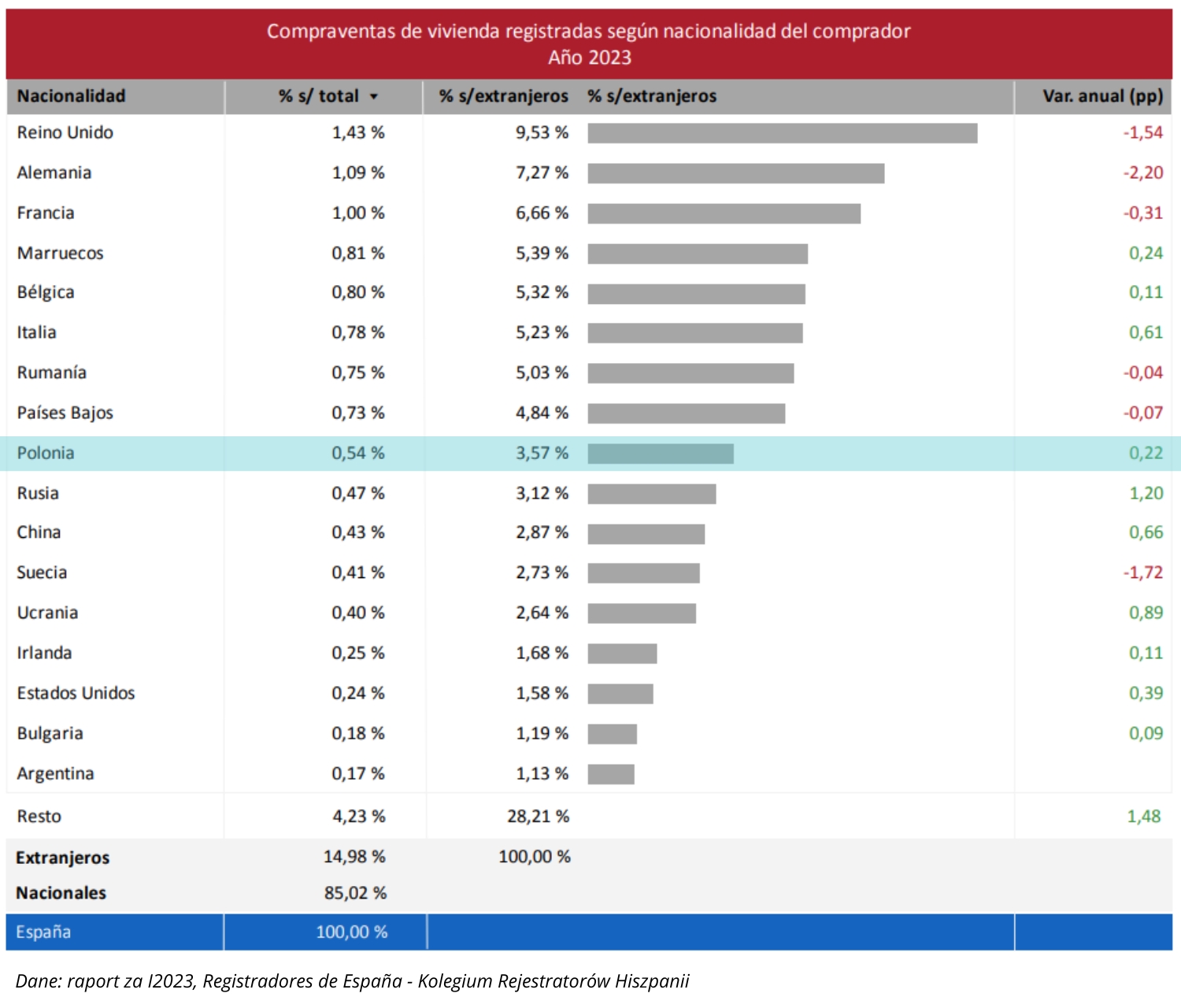
Task: Click the Argentina bar in the chart
Action: (x=611, y=774)
